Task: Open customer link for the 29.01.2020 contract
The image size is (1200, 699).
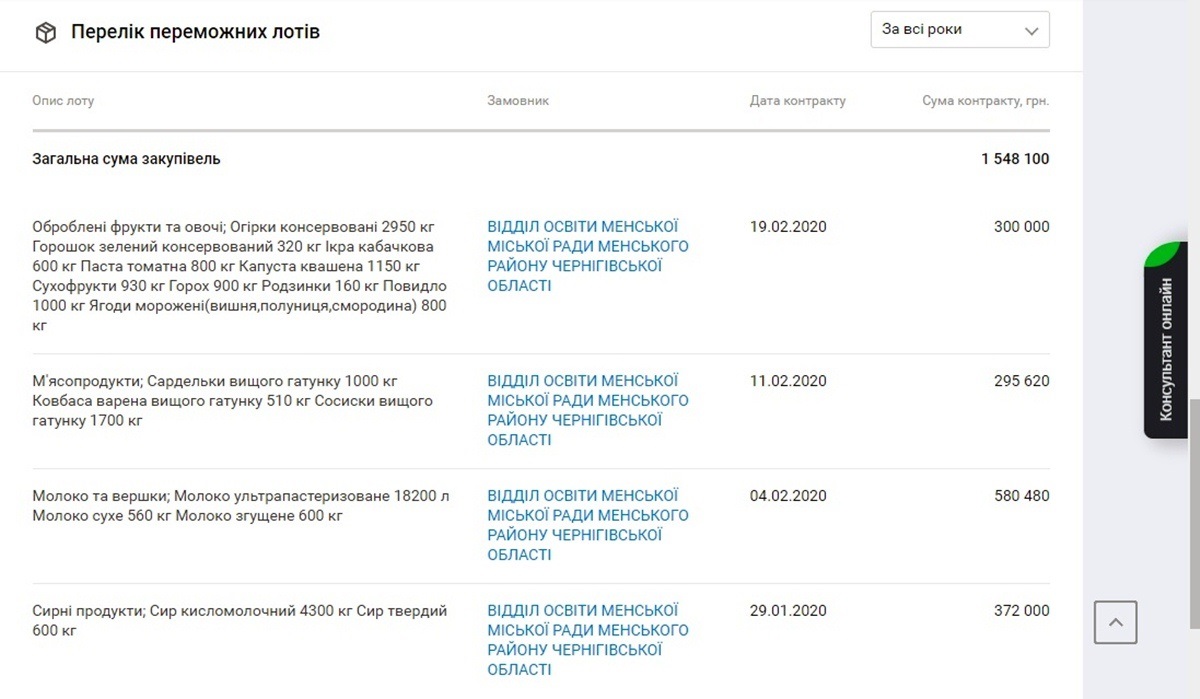Action: (588, 640)
